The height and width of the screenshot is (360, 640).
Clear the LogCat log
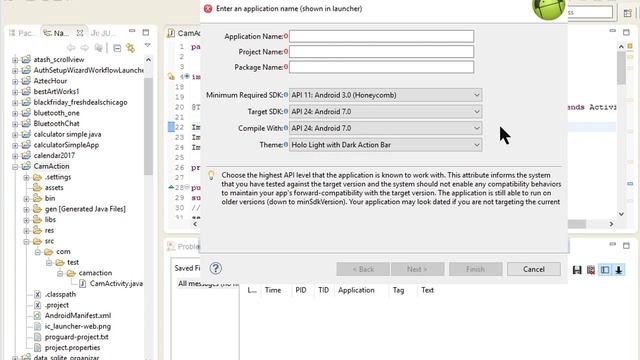591,270
